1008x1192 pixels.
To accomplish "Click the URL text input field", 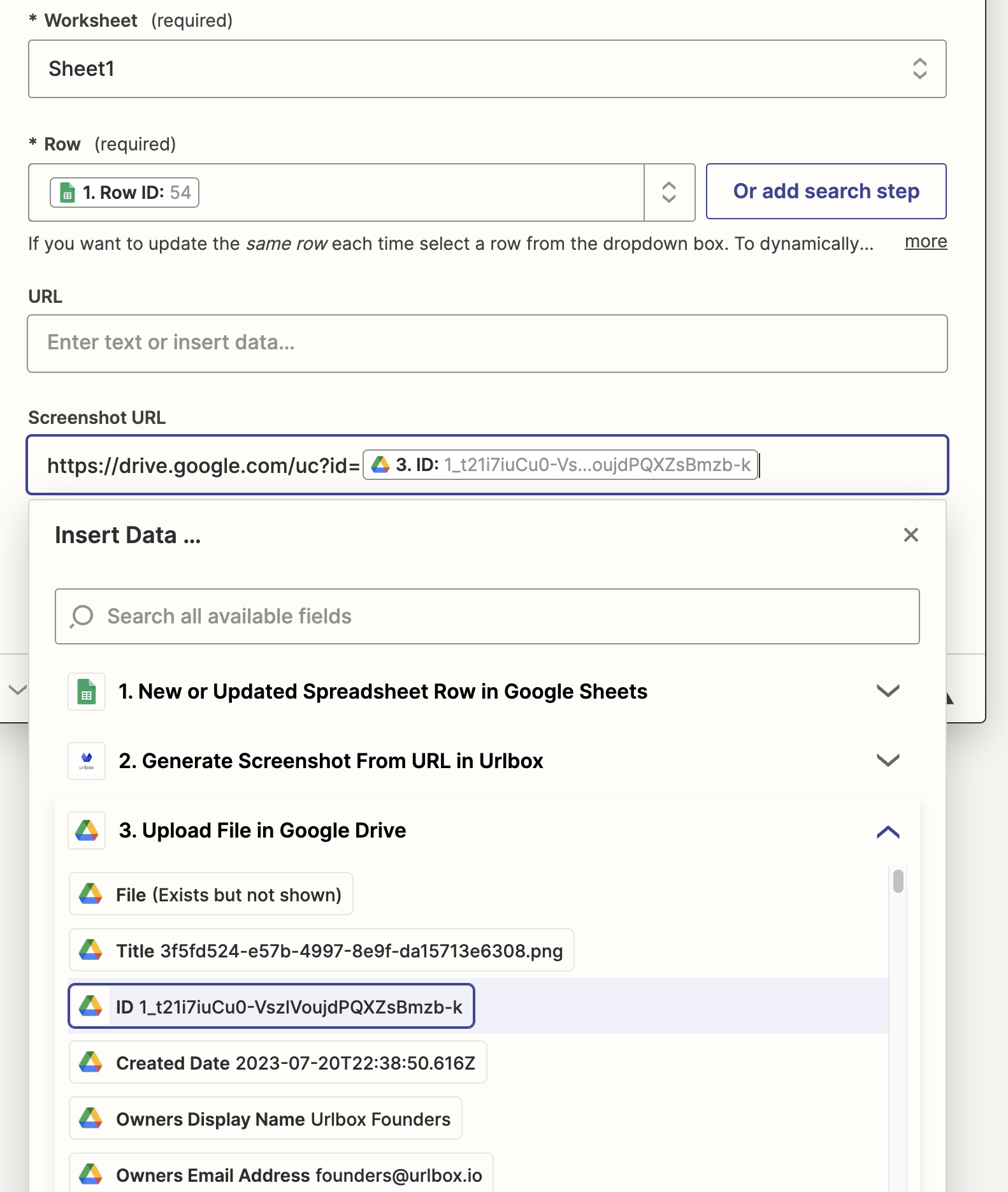I will pyautogui.click(x=487, y=343).
